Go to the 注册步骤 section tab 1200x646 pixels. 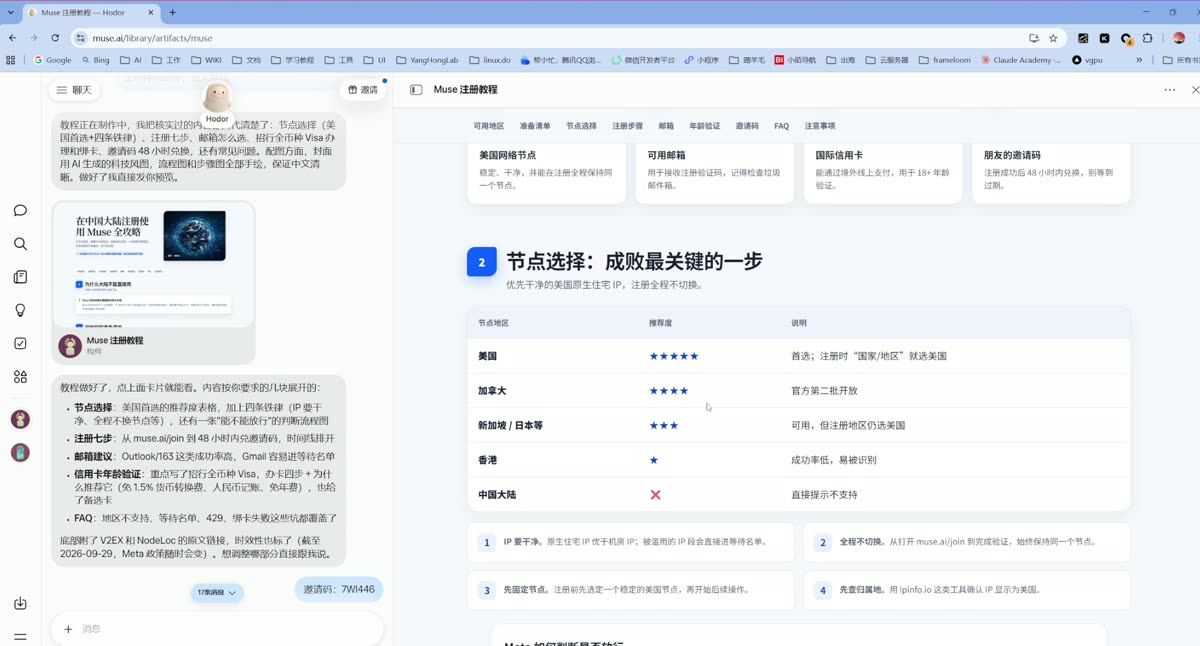628,126
